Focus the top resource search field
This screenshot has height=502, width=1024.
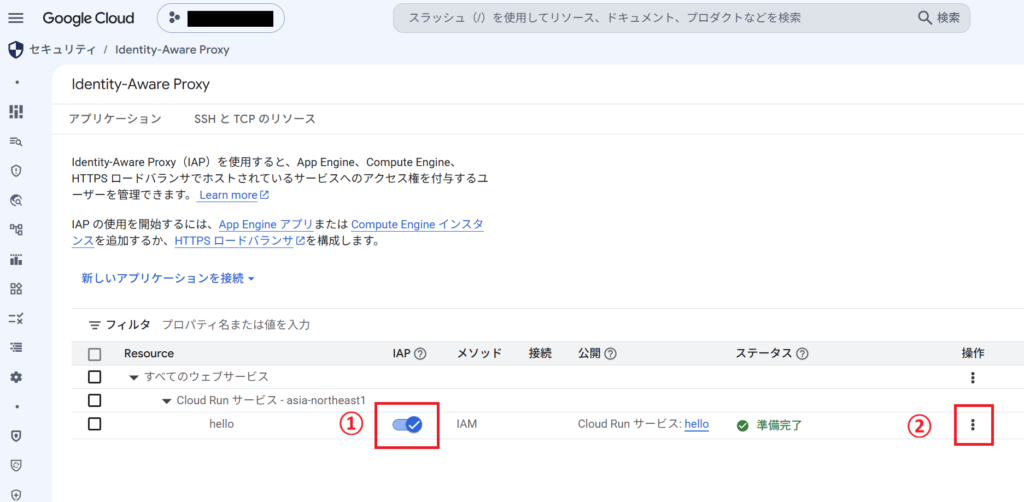click(x=681, y=18)
